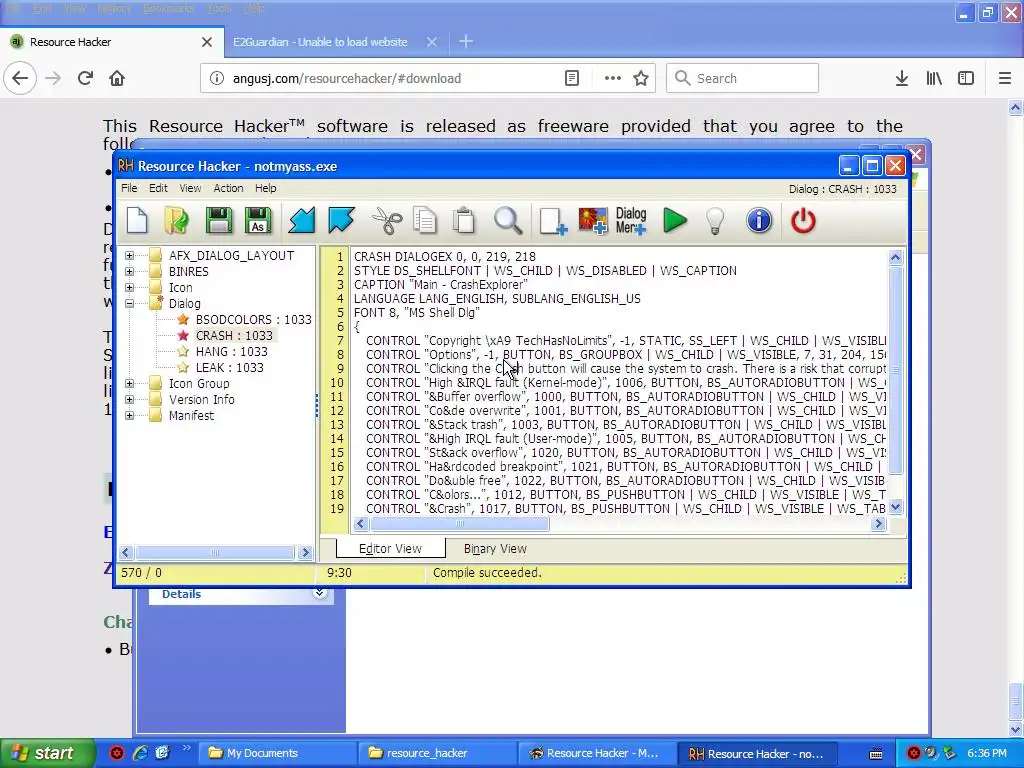Viewport: 1024px width, 768px height.
Task: Save with the green floppy icon
Action: (x=219, y=221)
